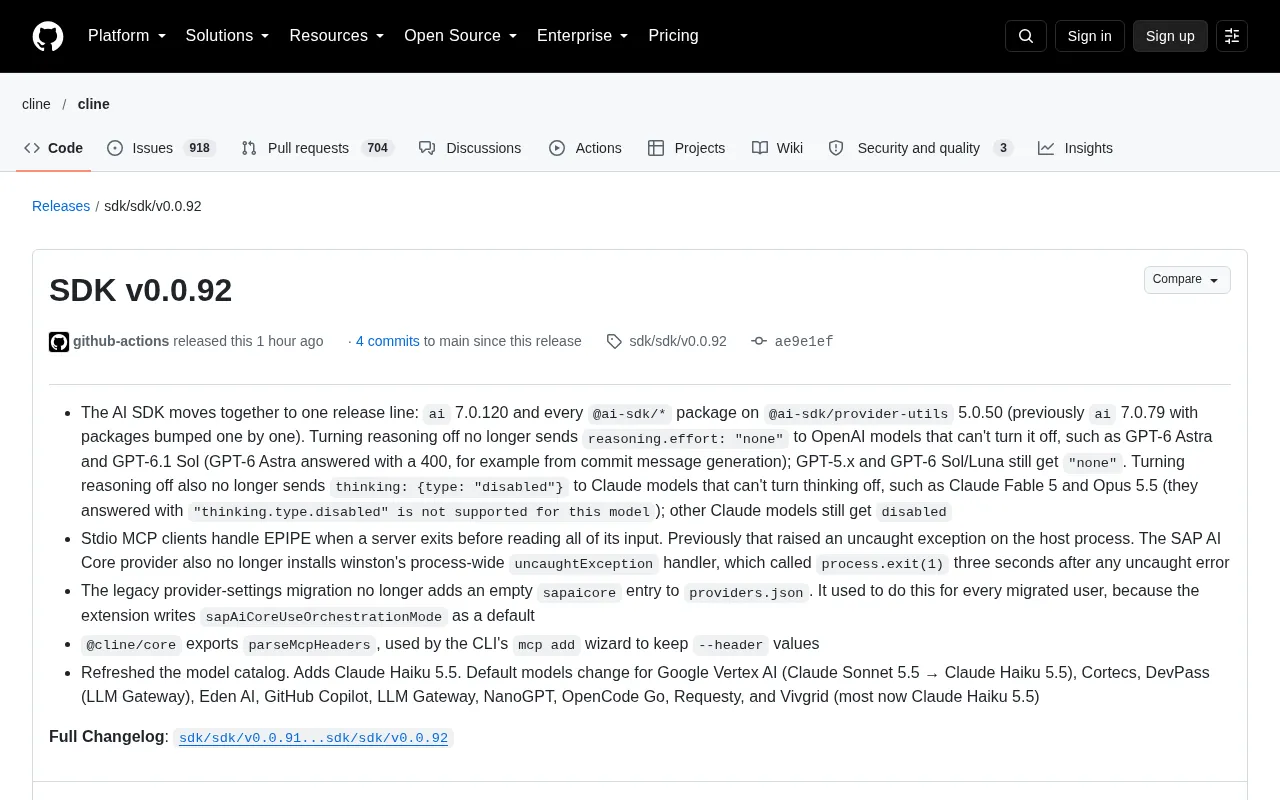1280x800 pixels.
Task: Click the Sign up button
Action: pos(1170,36)
